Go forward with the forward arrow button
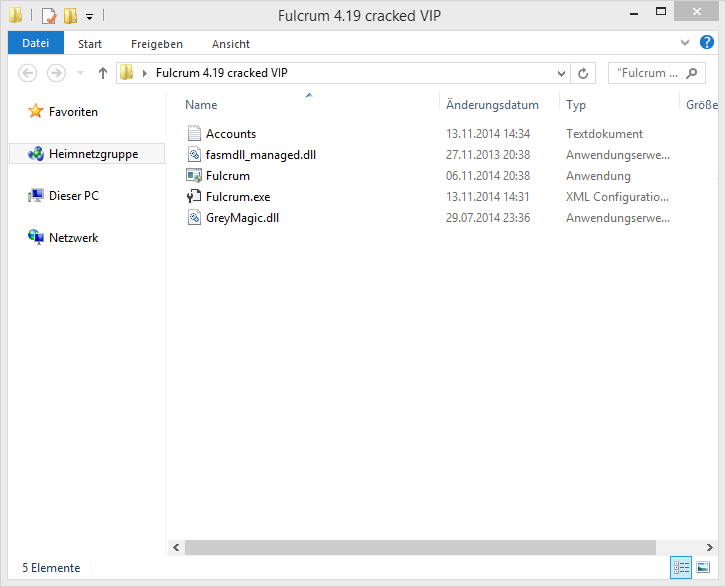Image resolution: width=726 pixels, height=587 pixels. point(56,73)
